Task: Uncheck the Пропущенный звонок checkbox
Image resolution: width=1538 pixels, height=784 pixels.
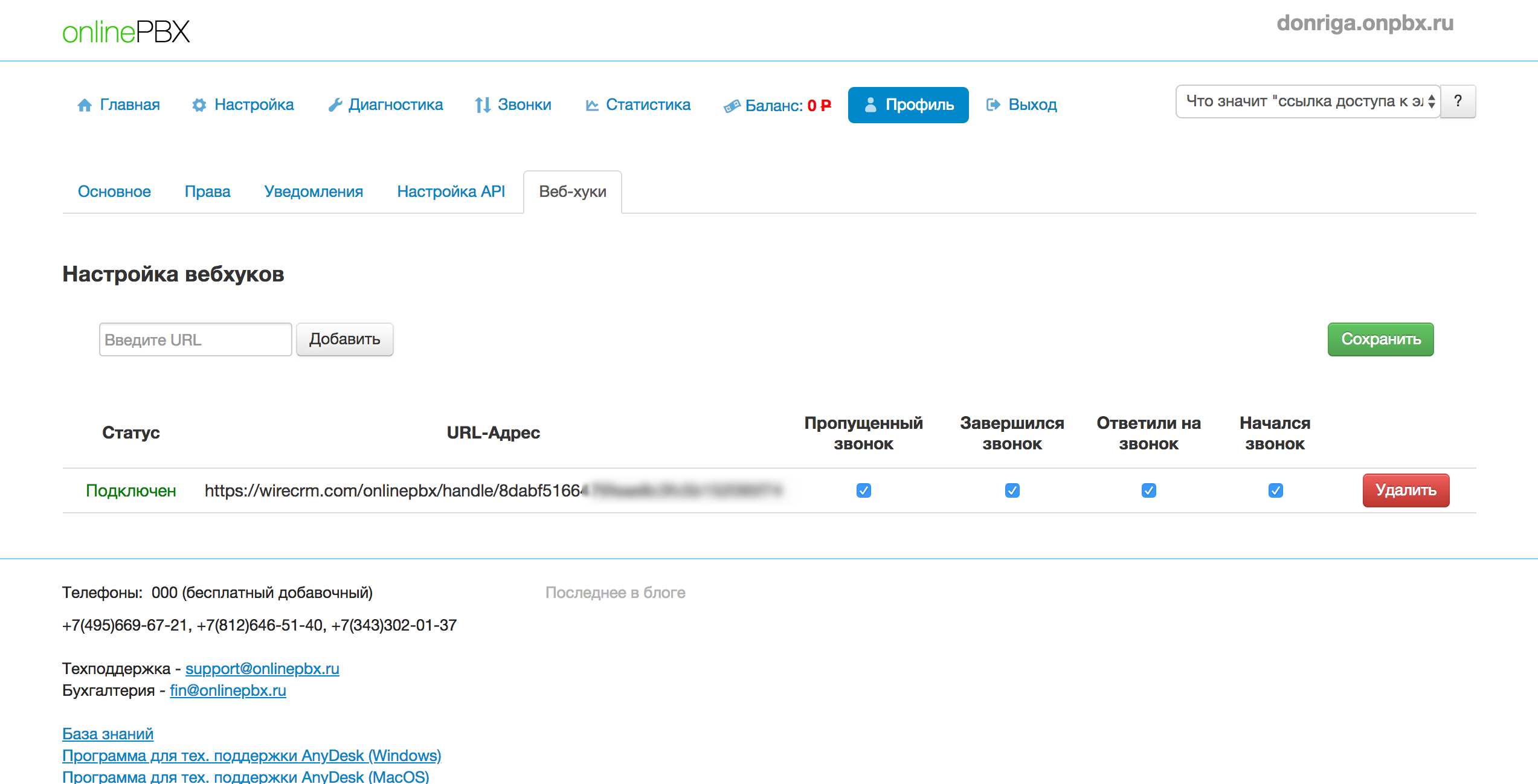Action: click(863, 490)
